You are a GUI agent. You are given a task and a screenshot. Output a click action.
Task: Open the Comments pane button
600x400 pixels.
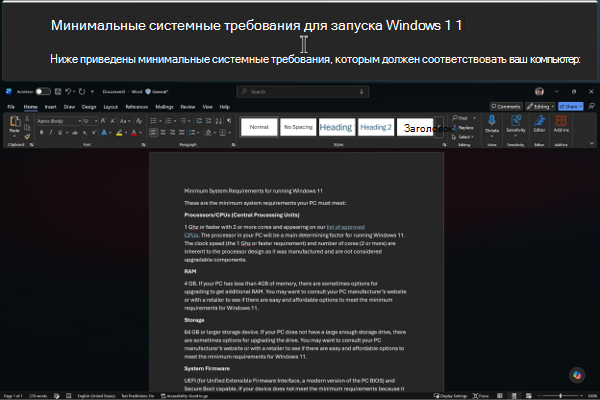coord(506,106)
